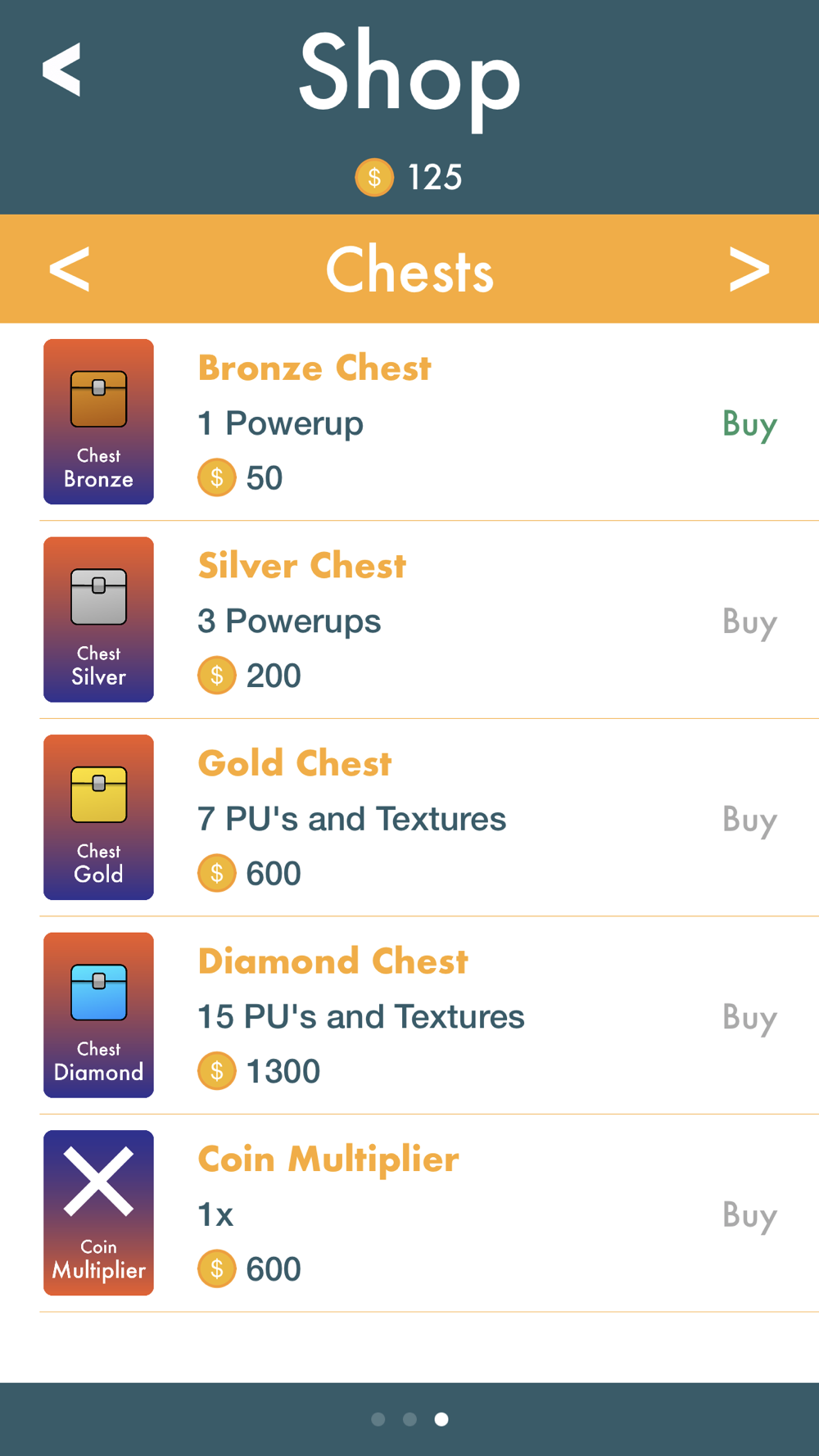This screenshot has width=819, height=1456.
Task: Select the second page indicator dot
Action: tap(409, 1419)
